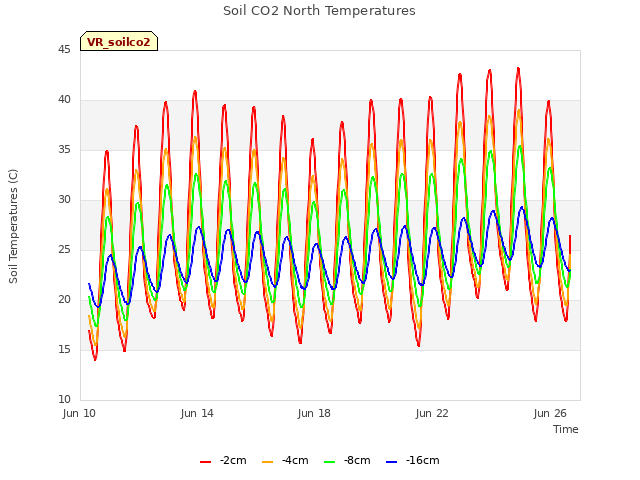640x480 pixels.
Task: Click the Time axis label
Action: [x=566, y=429]
